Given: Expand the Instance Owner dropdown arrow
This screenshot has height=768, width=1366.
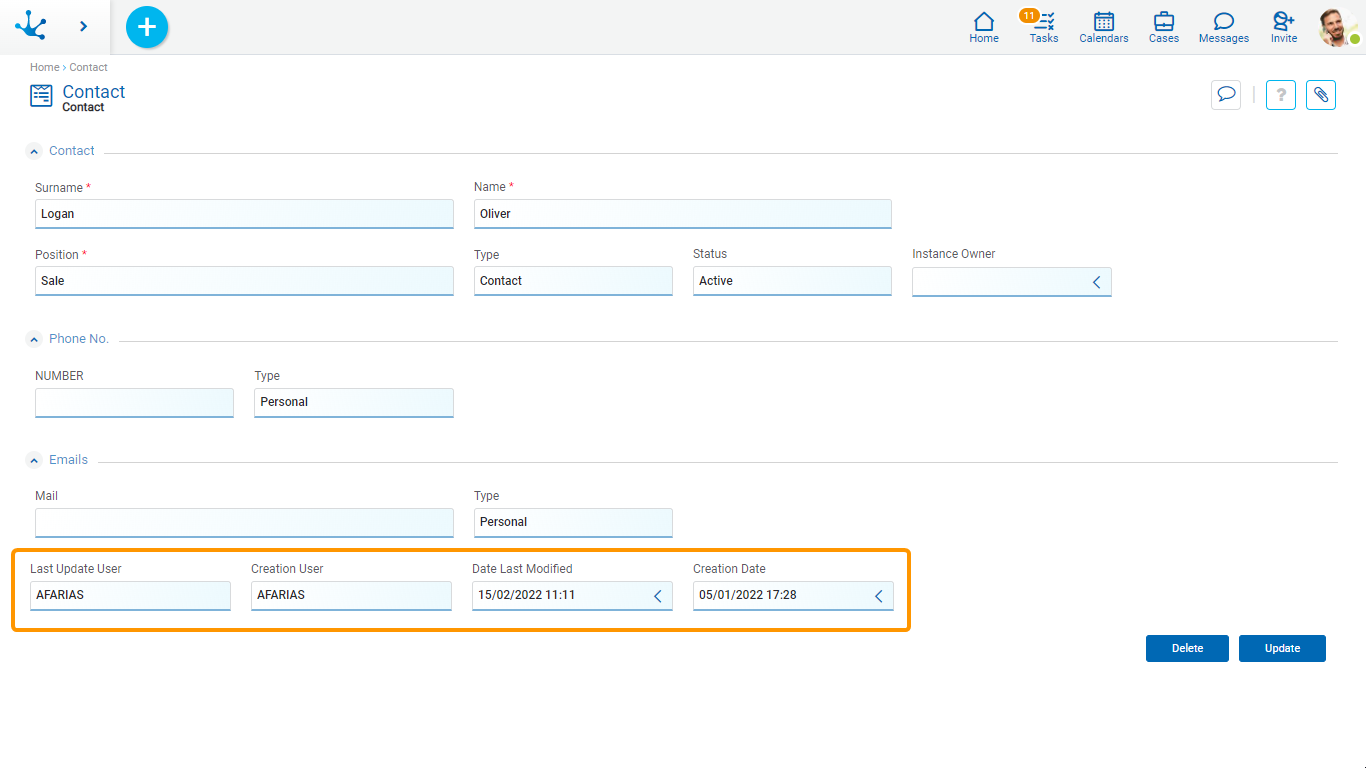Looking at the screenshot, I should point(1096,283).
